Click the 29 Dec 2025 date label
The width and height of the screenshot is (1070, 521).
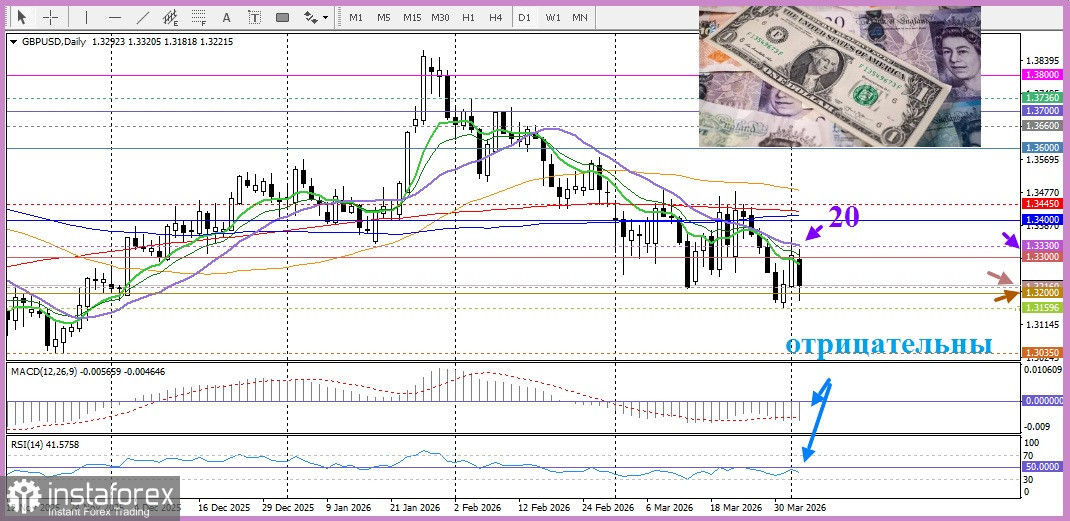(288, 509)
